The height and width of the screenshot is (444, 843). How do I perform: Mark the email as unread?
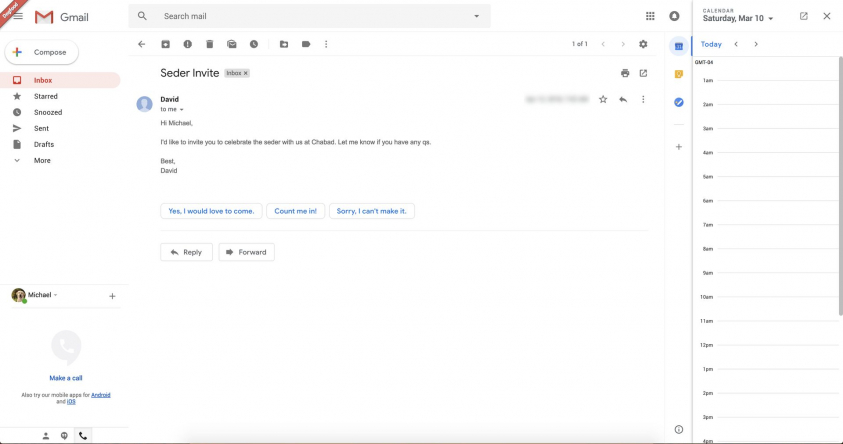click(x=232, y=44)
